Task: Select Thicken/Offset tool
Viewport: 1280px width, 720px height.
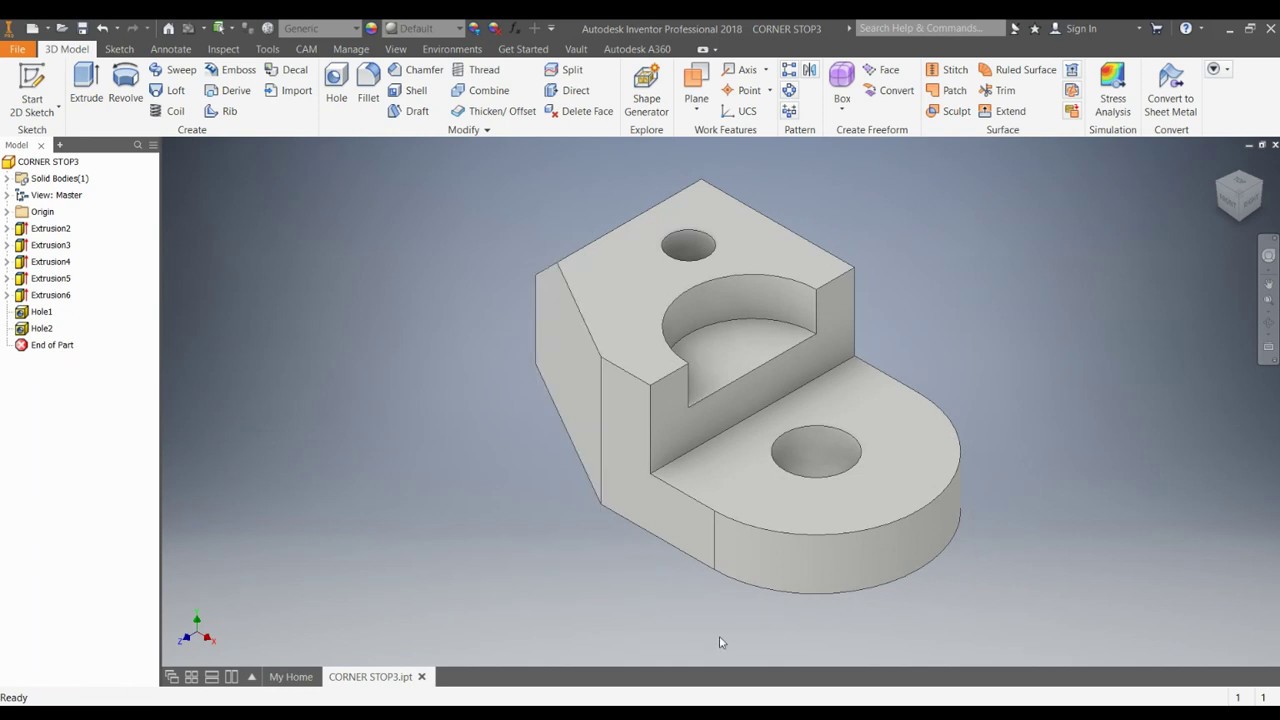Action: pyautogui.click(x=493, y=111)
